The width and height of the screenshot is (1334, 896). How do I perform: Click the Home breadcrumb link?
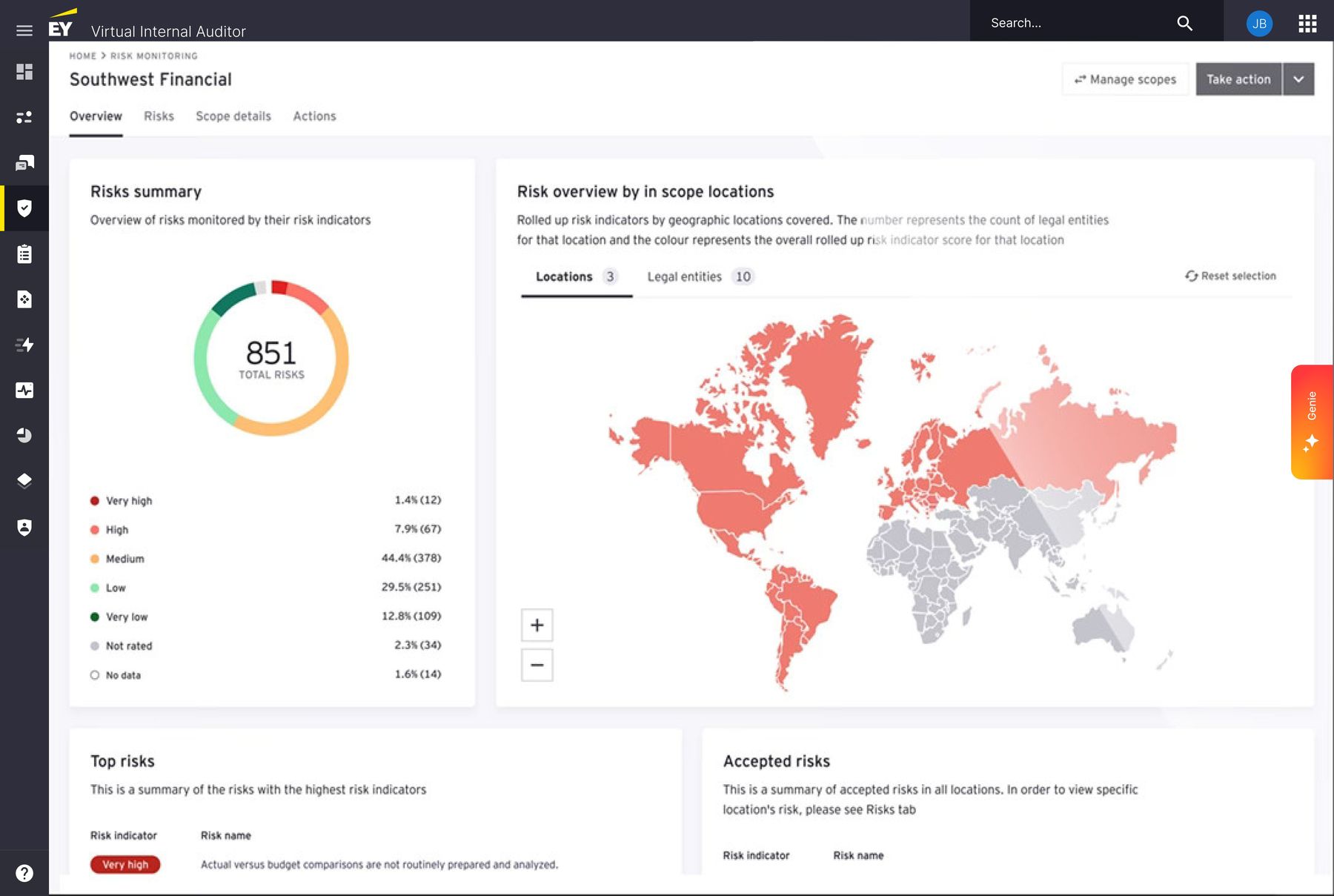(x=83, y=56)
